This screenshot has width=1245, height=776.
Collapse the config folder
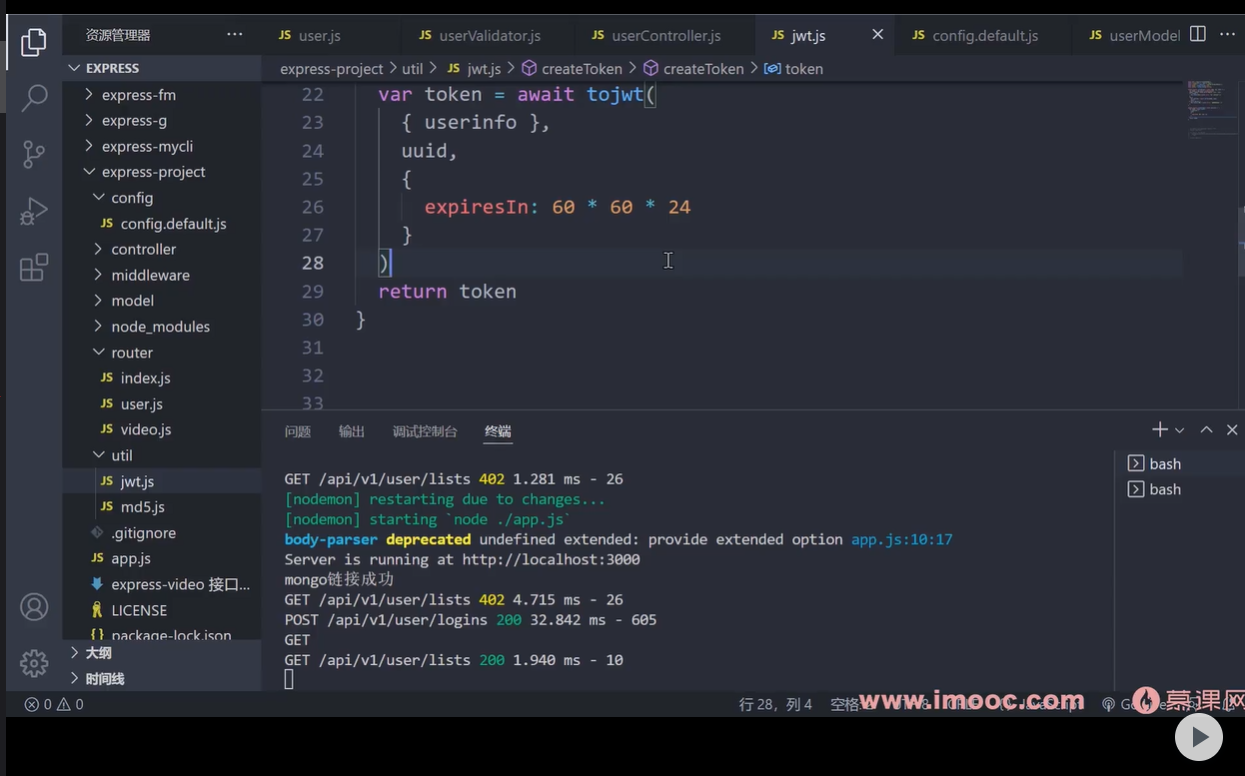pyautogui.click(x=162, y=198)
